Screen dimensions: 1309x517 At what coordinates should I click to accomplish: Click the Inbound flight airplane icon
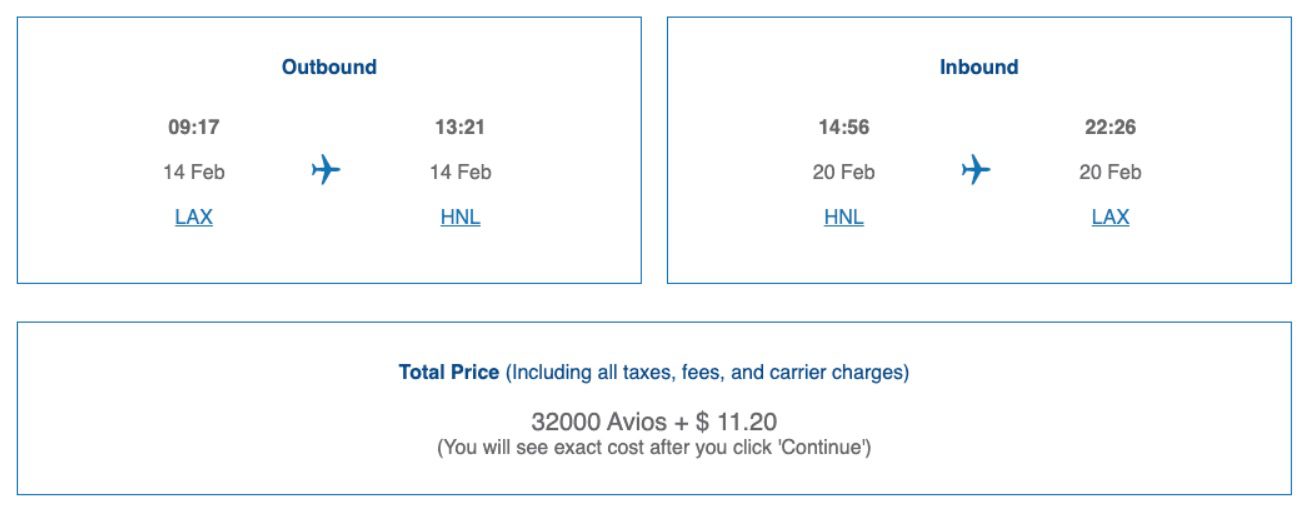coord(976,171)
